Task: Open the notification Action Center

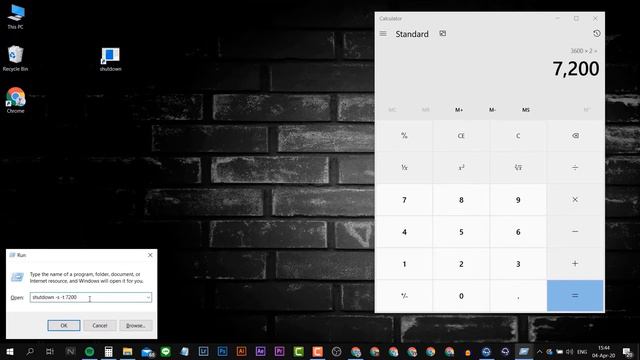Action: pos(627,351)
